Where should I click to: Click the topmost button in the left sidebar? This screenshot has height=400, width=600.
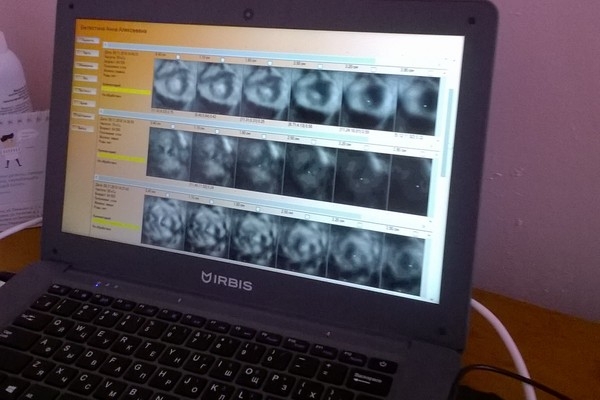(x=86, y=42)
